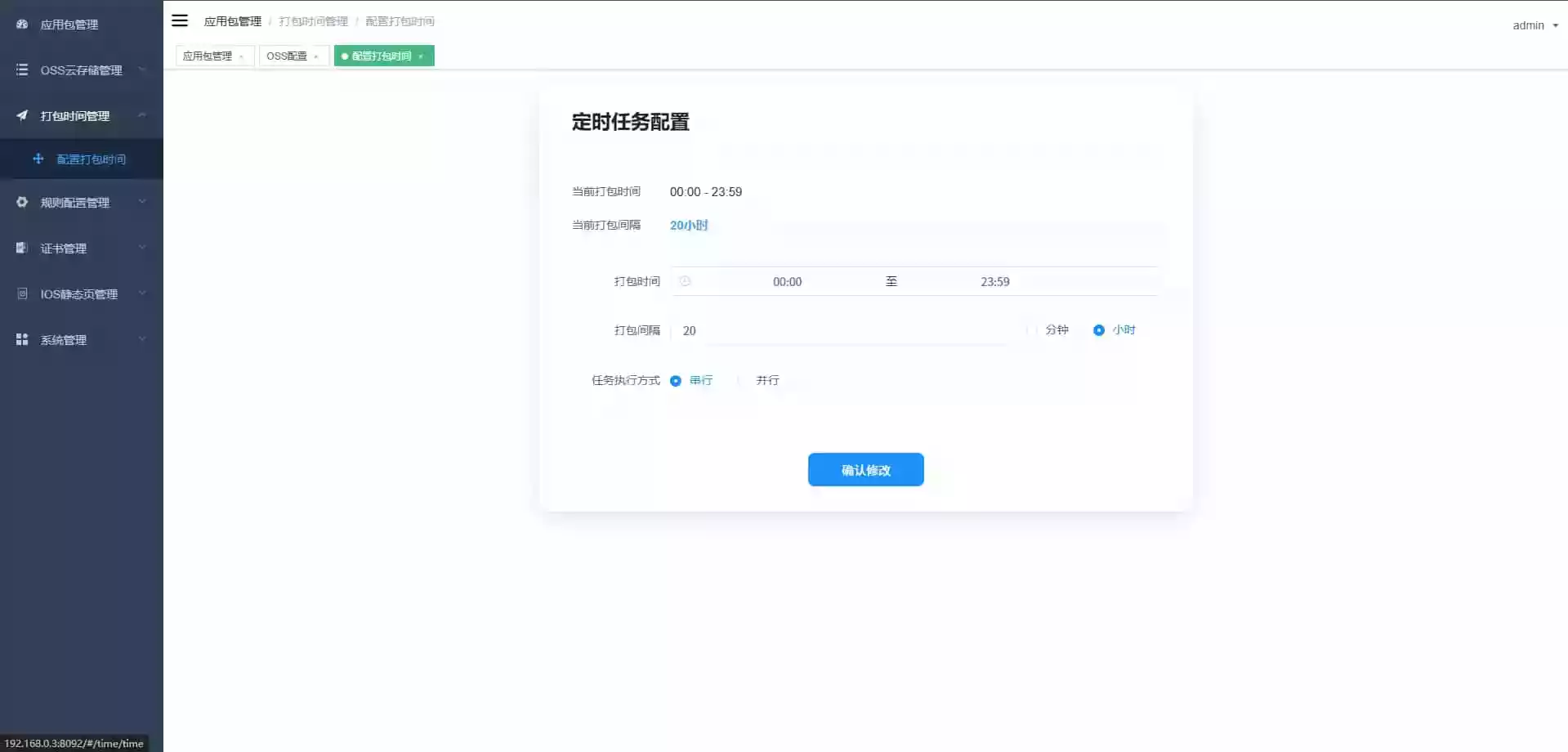
Task: Open OSS云存储管理 via its sidebar icon
Action: pyautogui.click(x=21, y=69)
